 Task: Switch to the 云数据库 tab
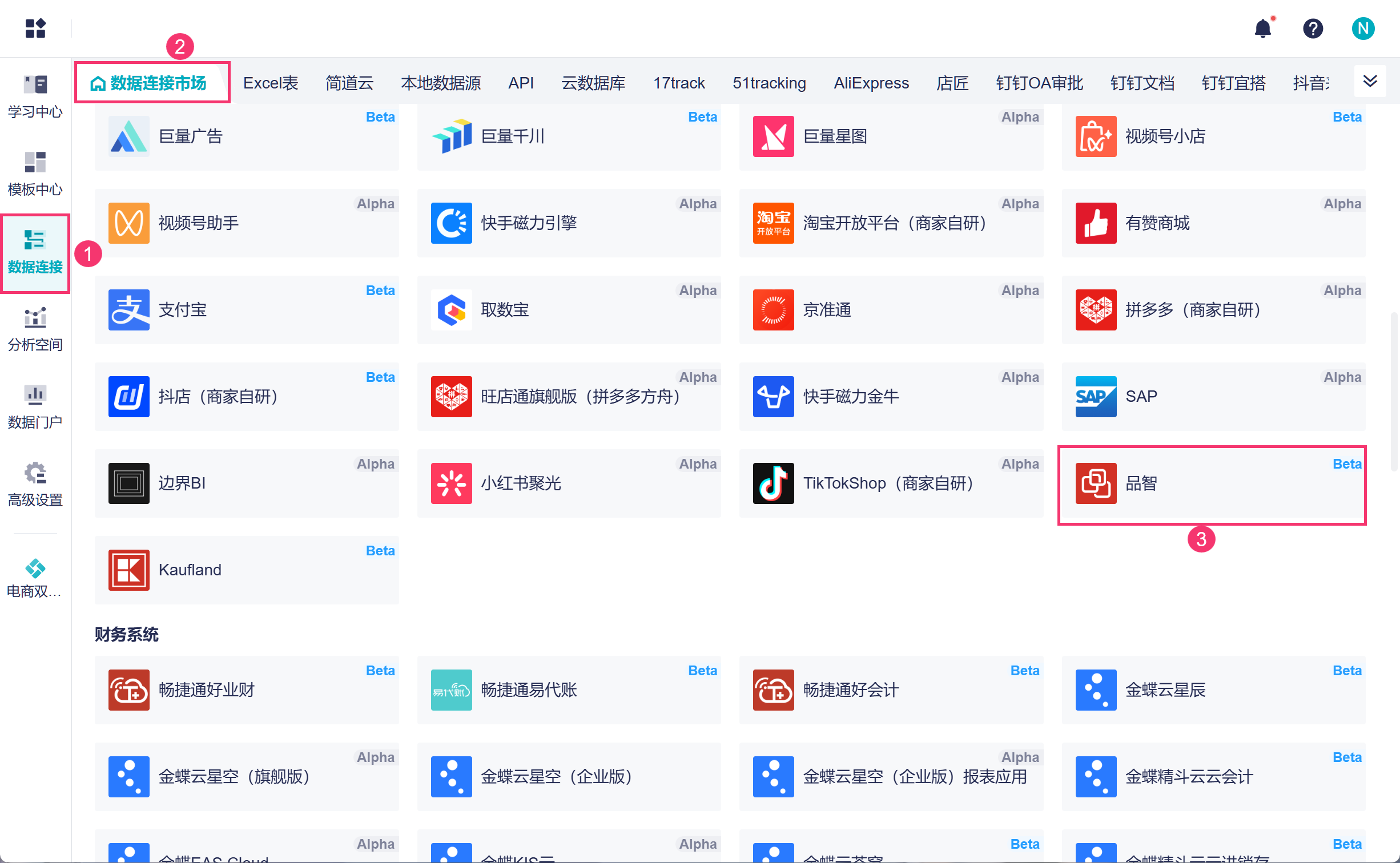tap(593, 83)
